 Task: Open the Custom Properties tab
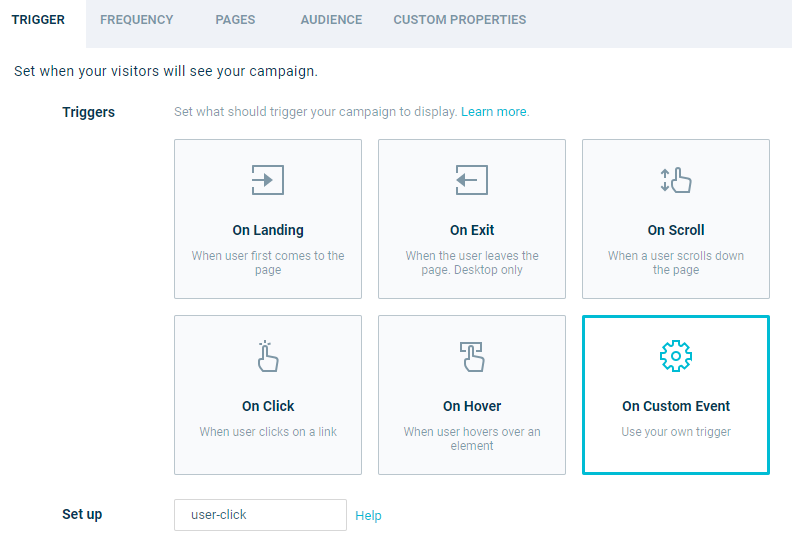[460, 20]
